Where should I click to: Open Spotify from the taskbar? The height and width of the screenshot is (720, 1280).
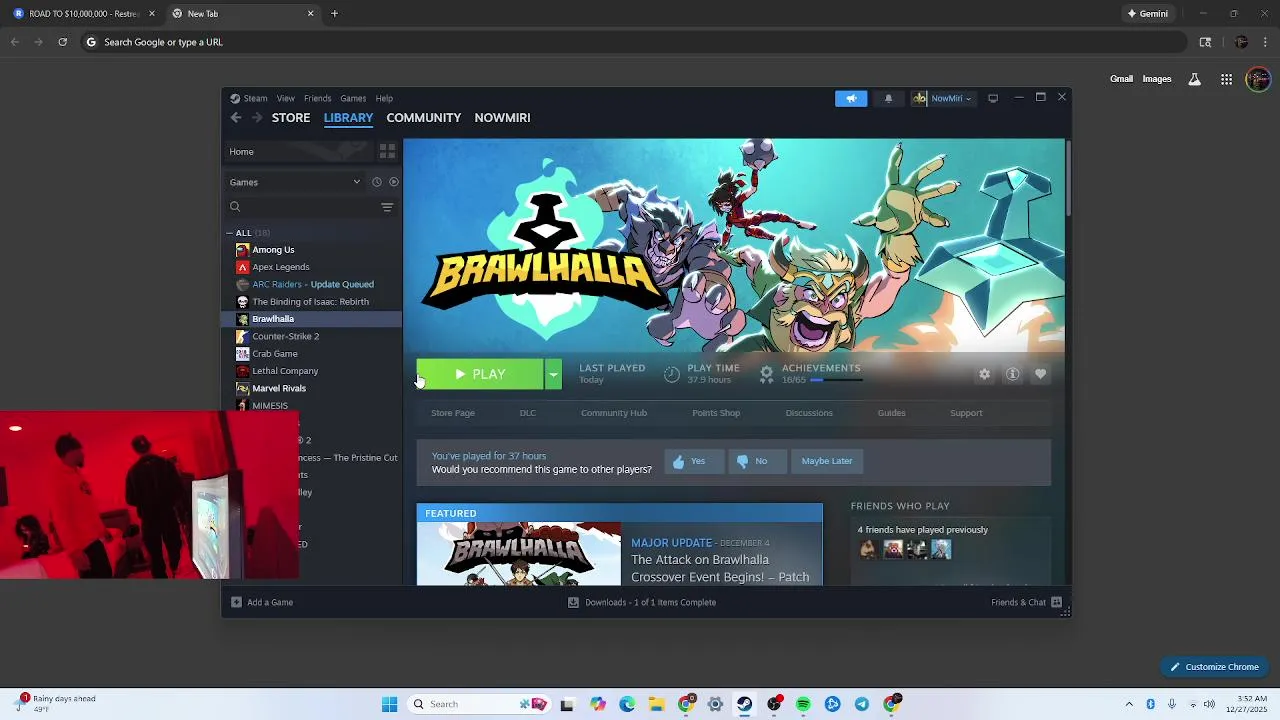pyautogui.click(x=803, y=704)
